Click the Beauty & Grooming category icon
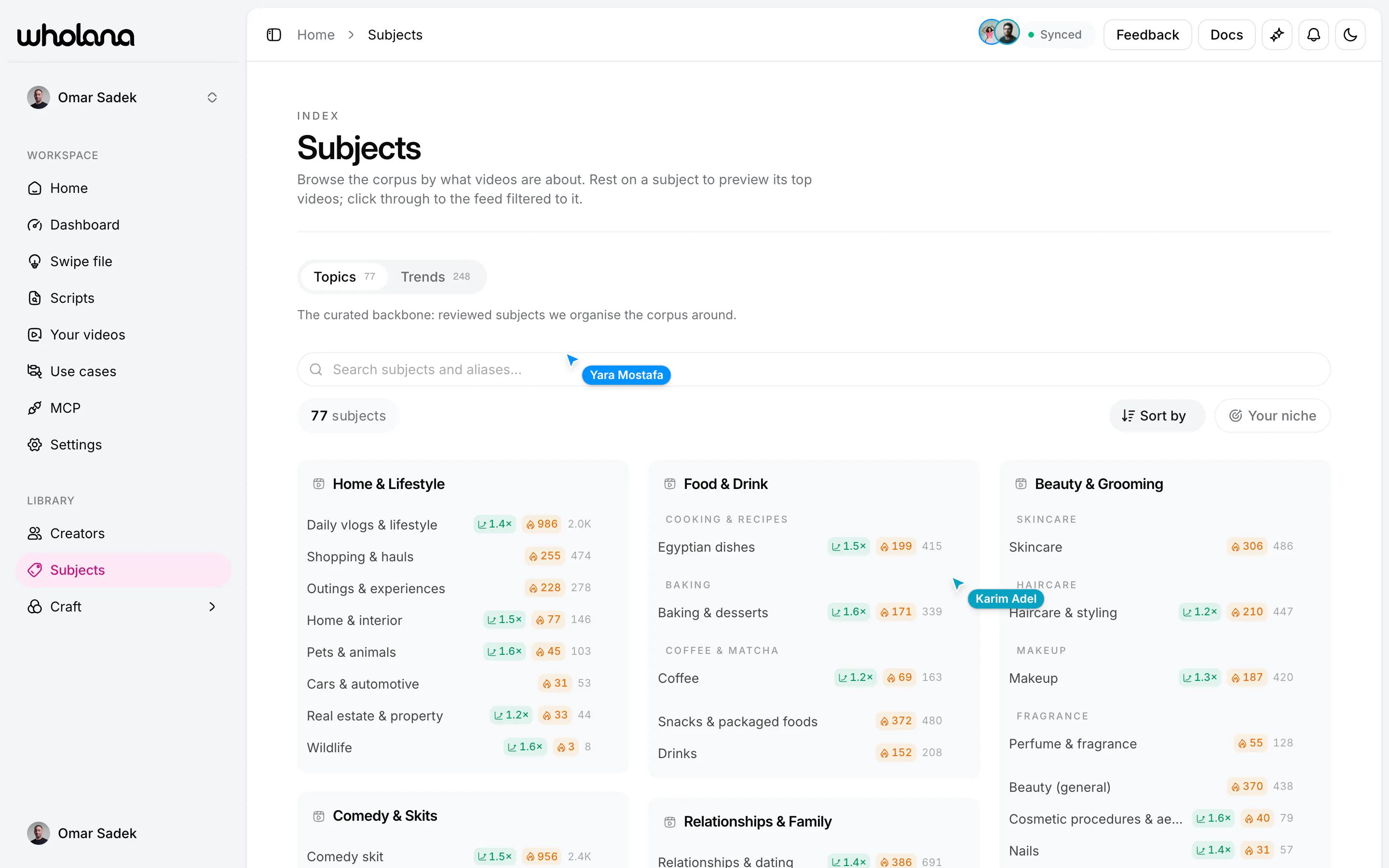 click(x=1021, y=484)
